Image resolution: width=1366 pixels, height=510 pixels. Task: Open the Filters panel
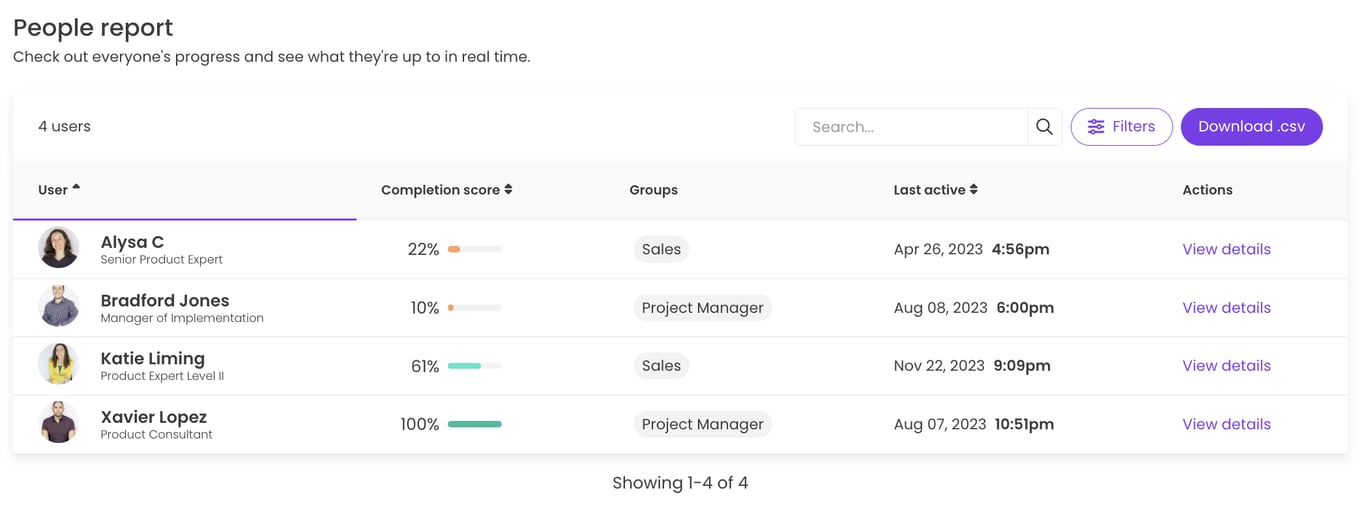pos(1121,127)
